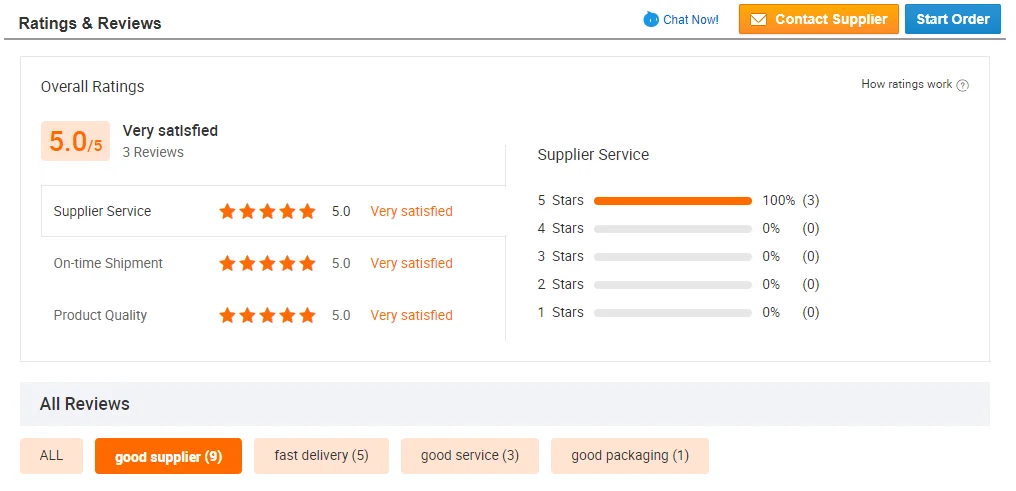This screenshot has height=491, width=1016.
Task: Show ALL reviews filter
Action: point(51,455)
